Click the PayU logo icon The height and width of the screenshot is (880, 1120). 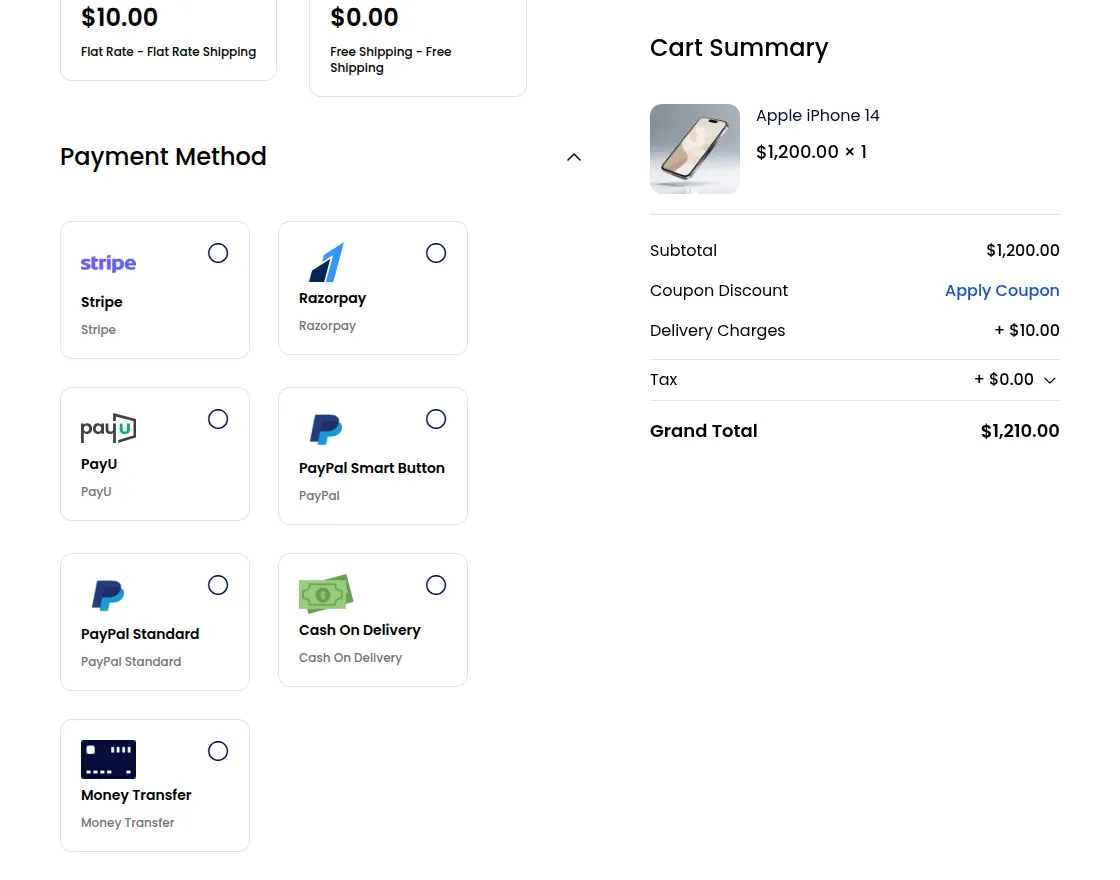108,429
